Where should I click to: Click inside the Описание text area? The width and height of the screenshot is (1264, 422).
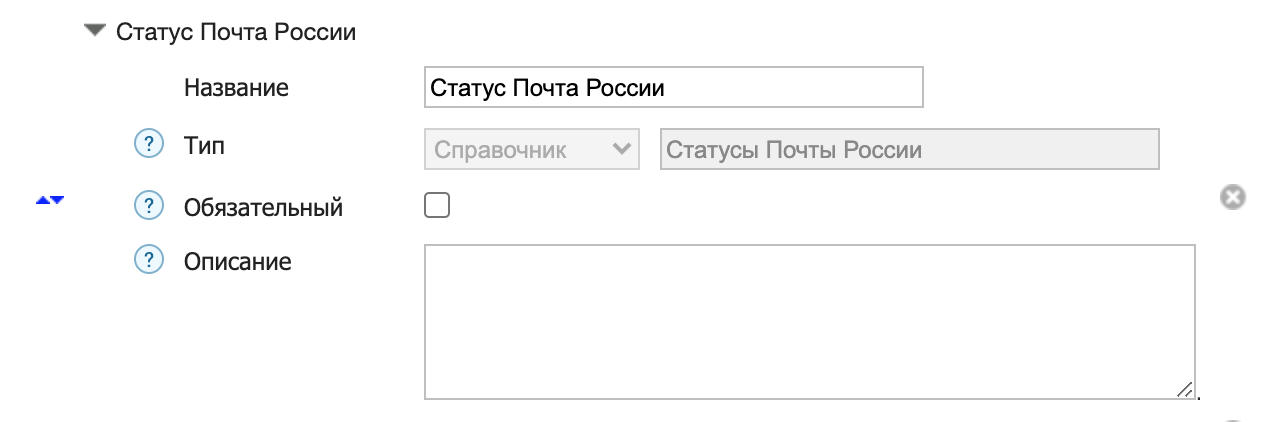coord(809,321)
